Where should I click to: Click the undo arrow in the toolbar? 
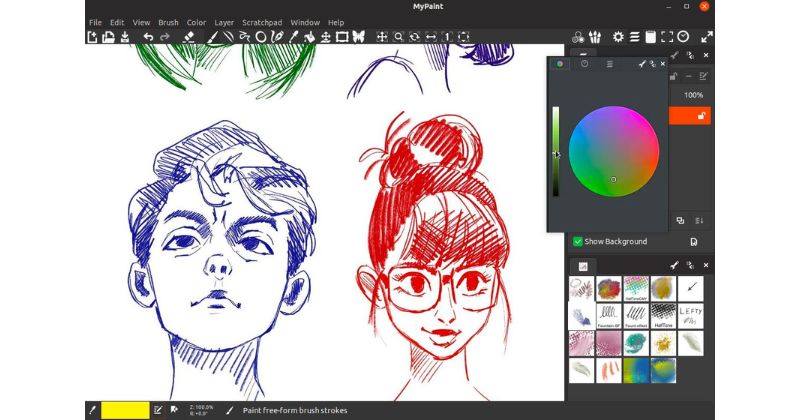point(148,37)
